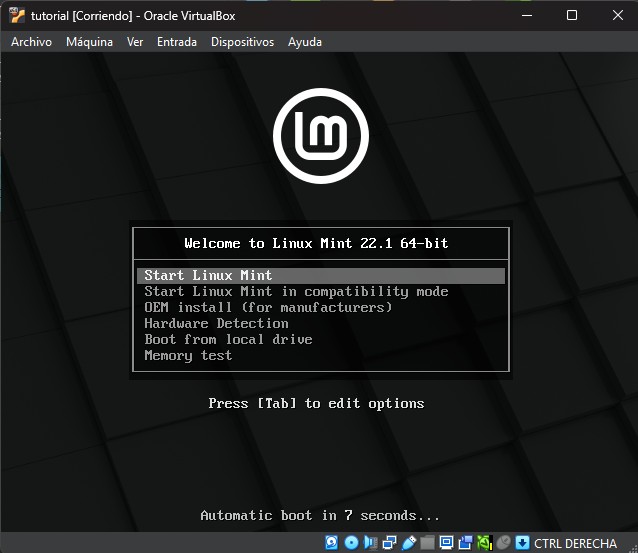Minimize the VirtualBox window
The width and height of the screenshot is (638, 553).
pos(527,15)
